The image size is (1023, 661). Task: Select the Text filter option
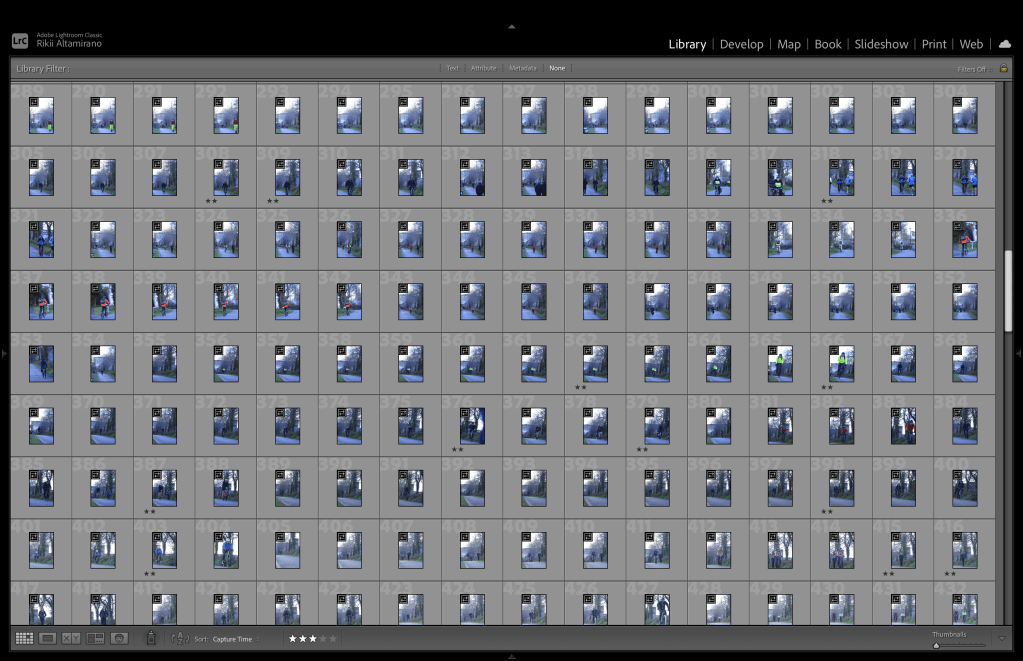click(452, 68)
